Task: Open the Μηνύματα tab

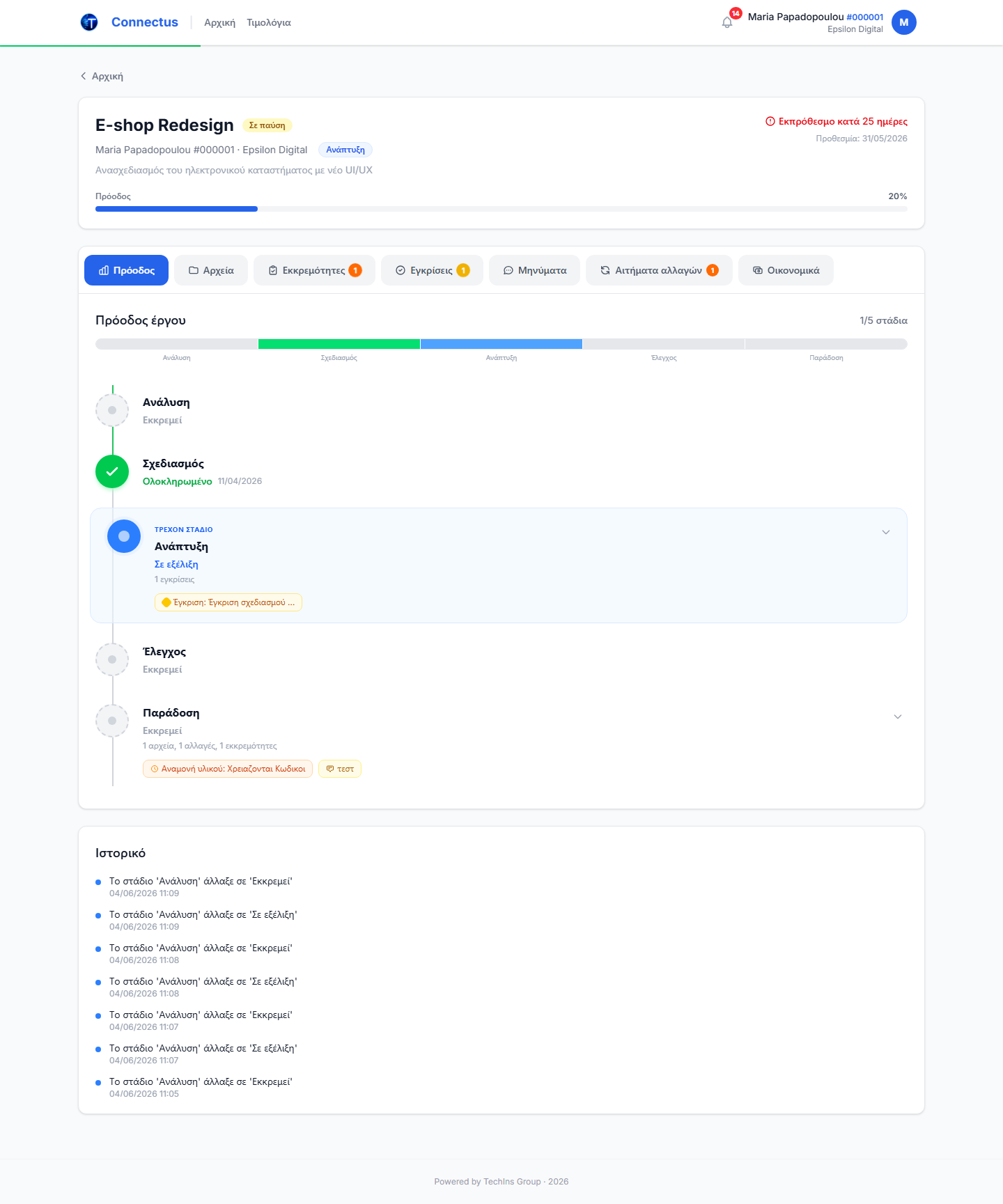Action: (x=534, y=270)
